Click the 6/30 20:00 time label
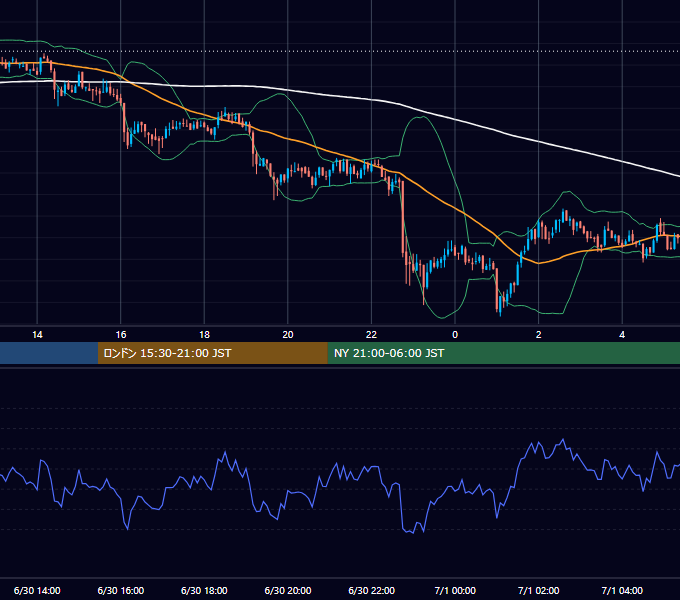The width and height of the screenshot is (680, 600). pos(288,590)
